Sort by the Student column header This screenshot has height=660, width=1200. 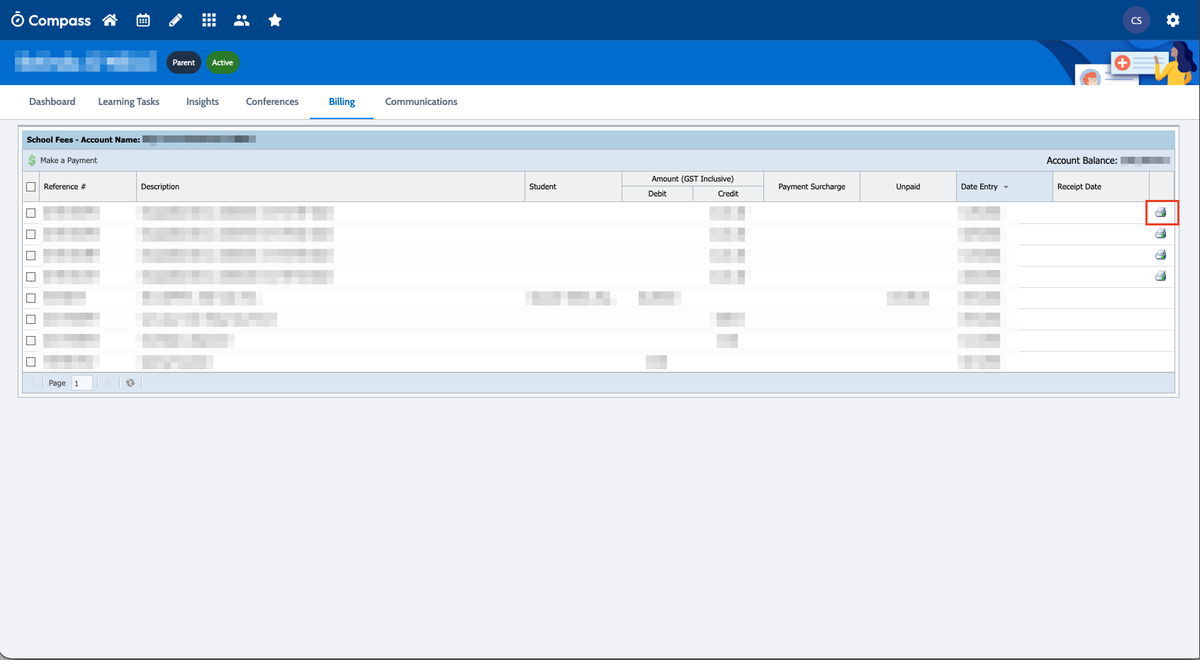[573, 187]
